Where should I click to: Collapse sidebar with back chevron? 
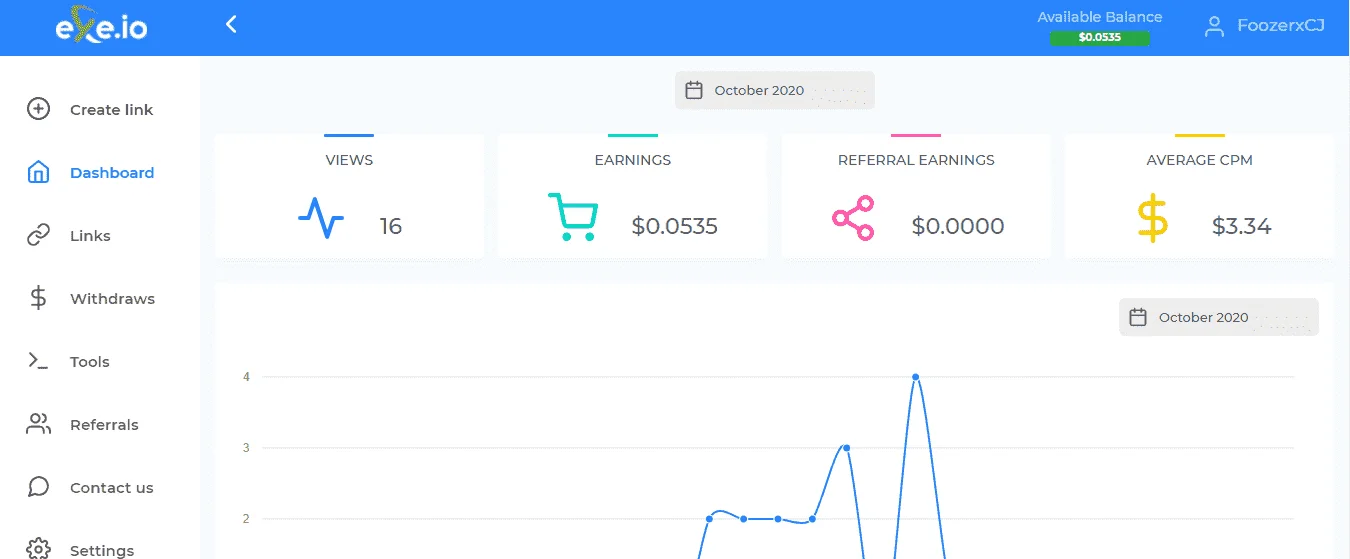coord(231,24)
